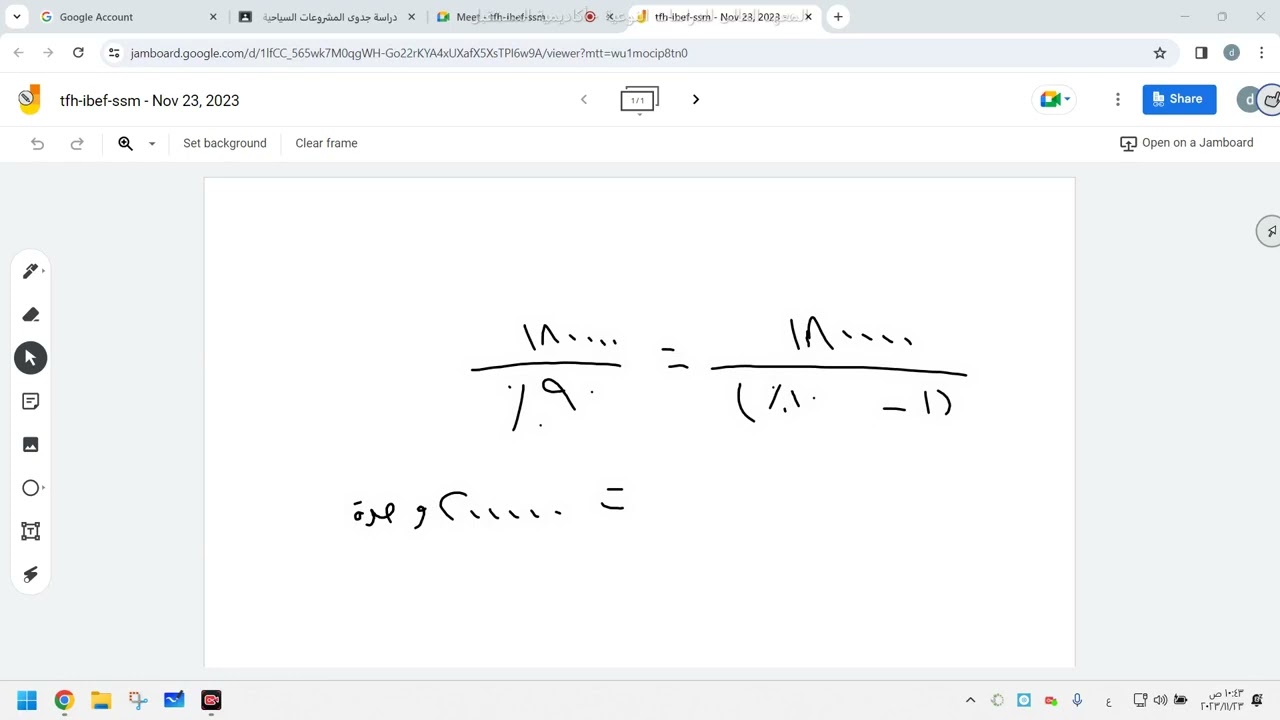Image resolution: width=1280 pixels, height=720 pixels.
Task: Click the taskbar microphone icon
Action: point(1077,700)
